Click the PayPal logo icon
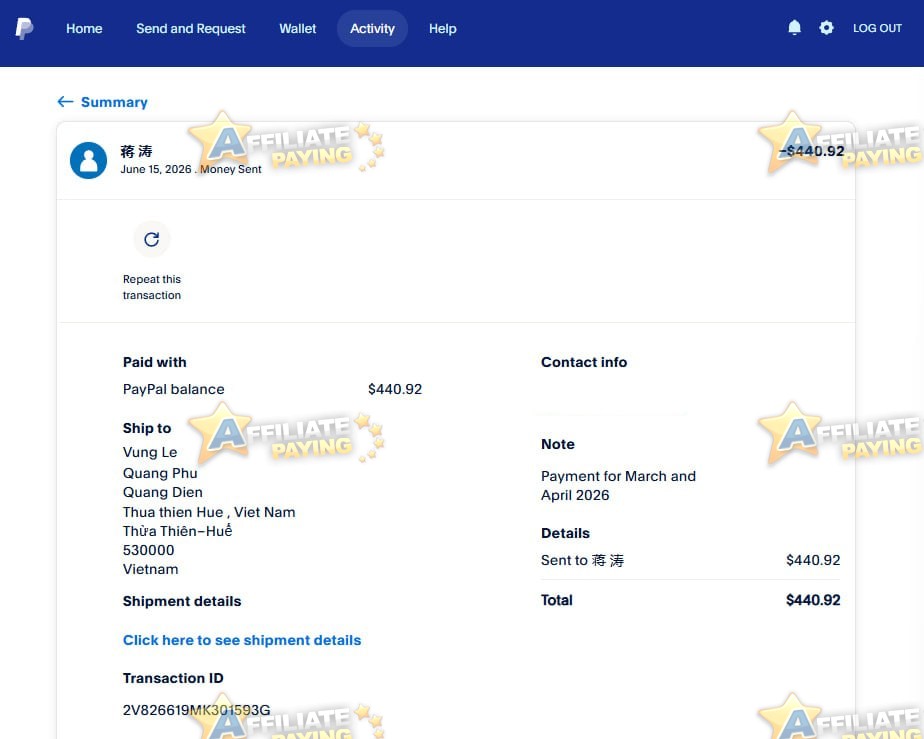Image resolution: width=924 pixels, height=739 pixels. pyautogui.click(x=24, y=28)
